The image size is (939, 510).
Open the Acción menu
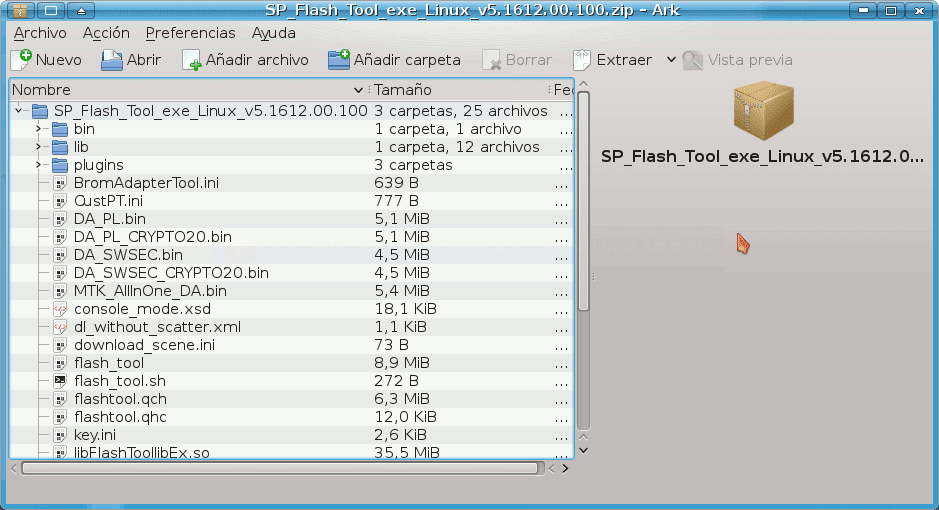[x=106, y=33]
